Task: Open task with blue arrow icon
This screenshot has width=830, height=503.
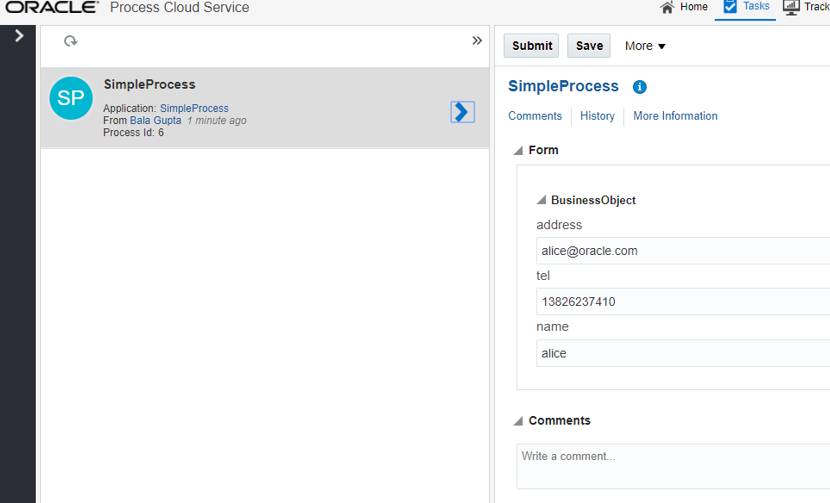Action: 462,111
